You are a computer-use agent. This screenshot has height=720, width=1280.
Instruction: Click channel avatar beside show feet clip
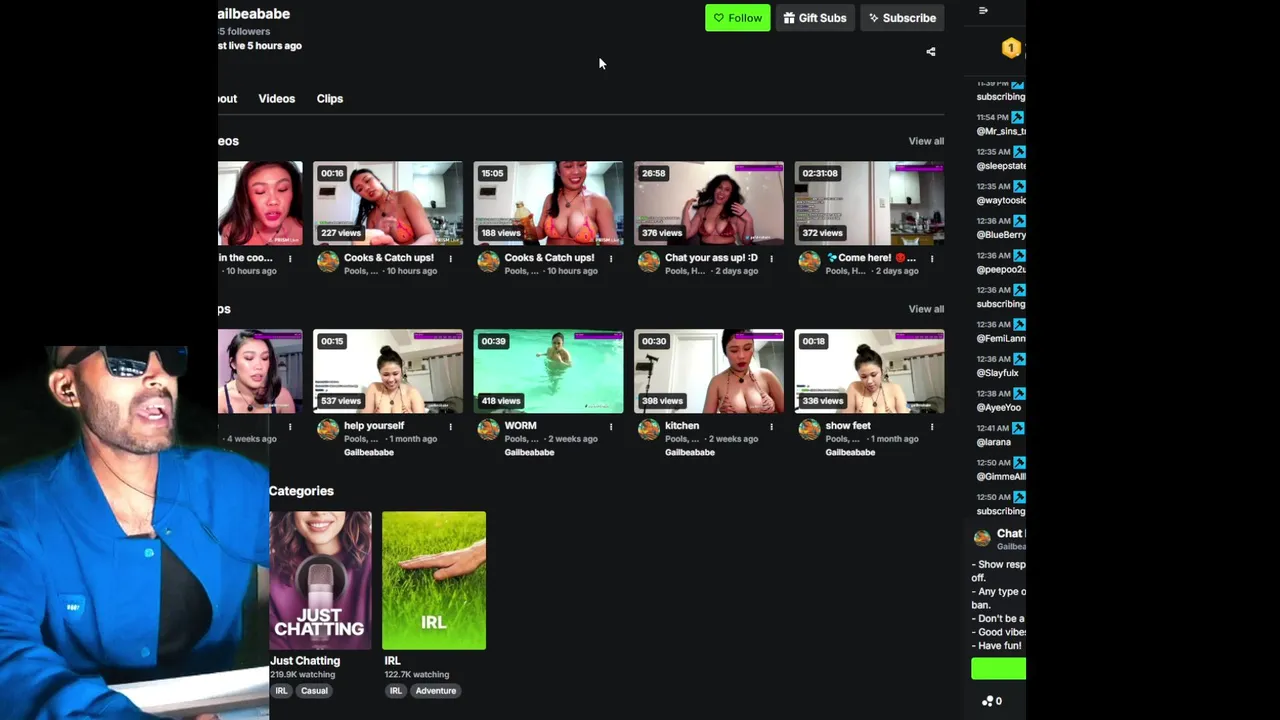point(809,429)
